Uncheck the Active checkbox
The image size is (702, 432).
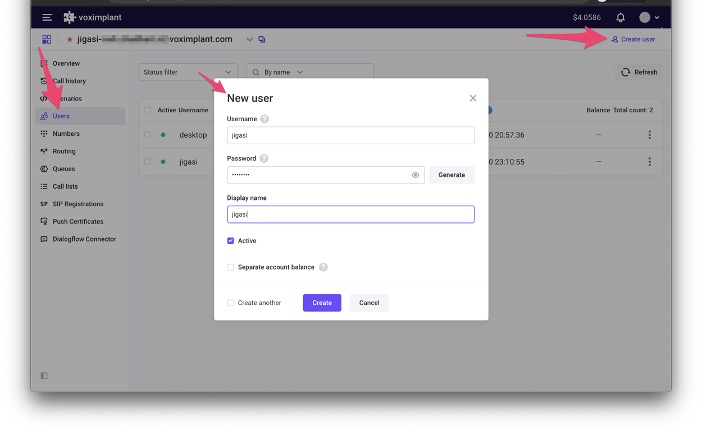[x=231, y=241]
